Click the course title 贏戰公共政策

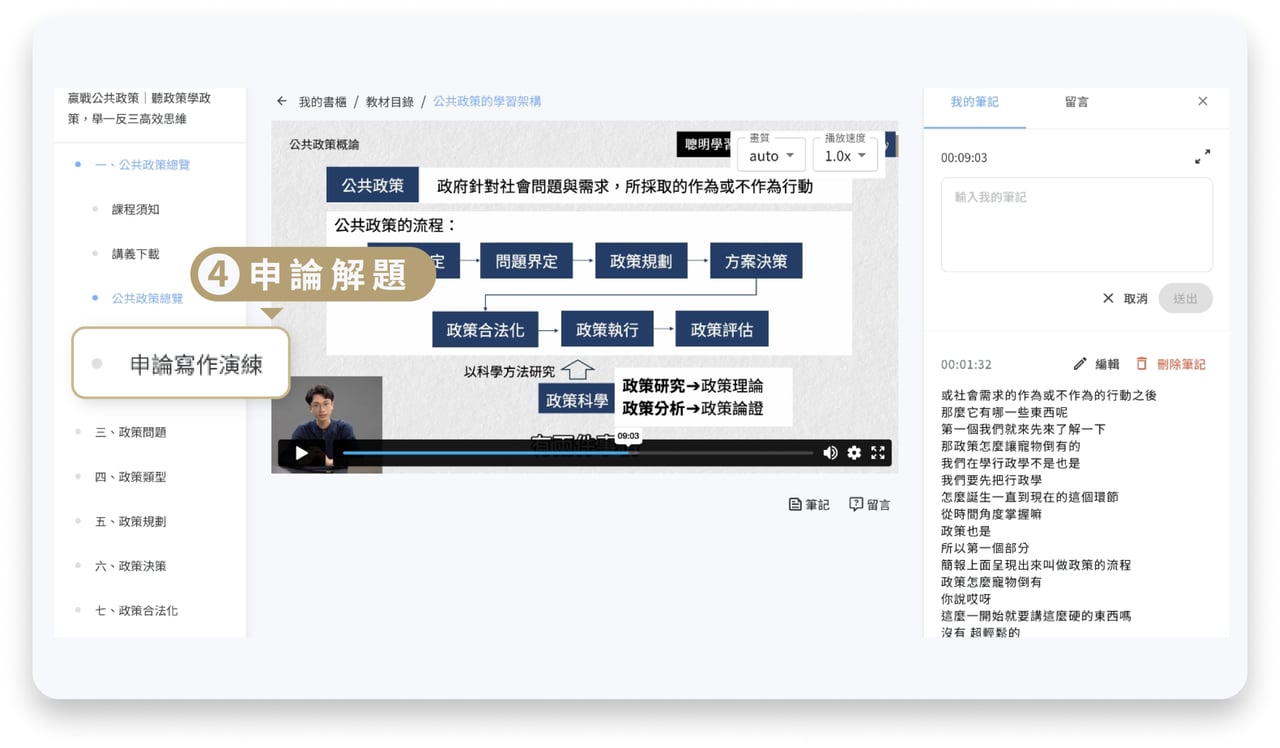click(x=139, y=108)
